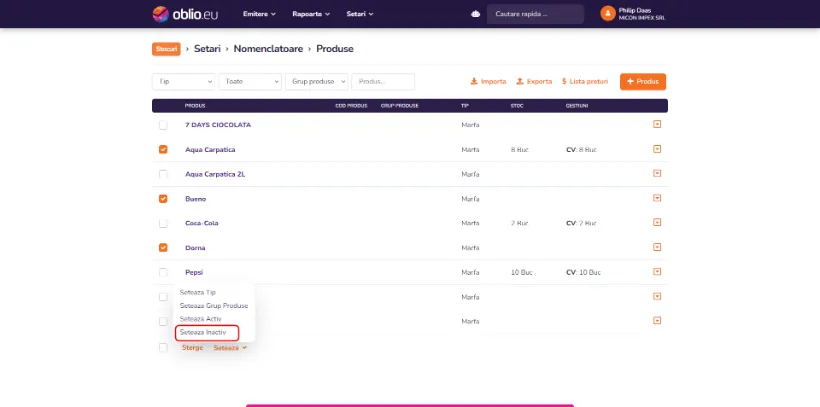Click the oblio.eu logo
This screenshot has width=820, height=407.
[185, 14]
